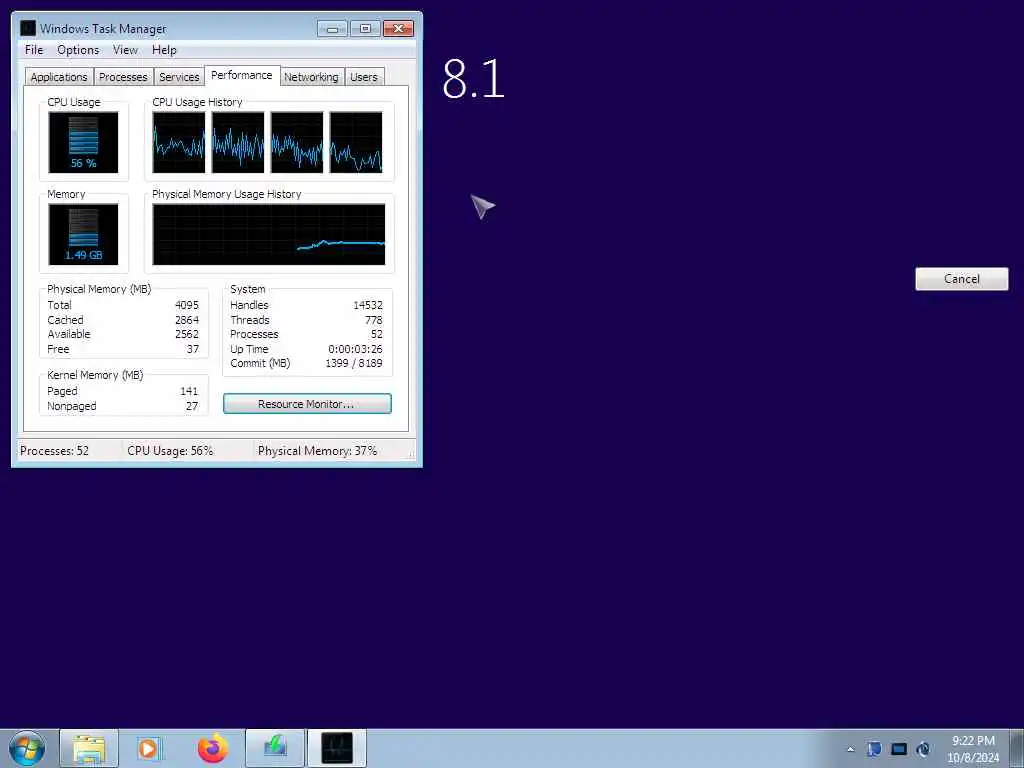Open the clock showing 9:22 PM
1024x768 pixels.
[x=973, y=749]
